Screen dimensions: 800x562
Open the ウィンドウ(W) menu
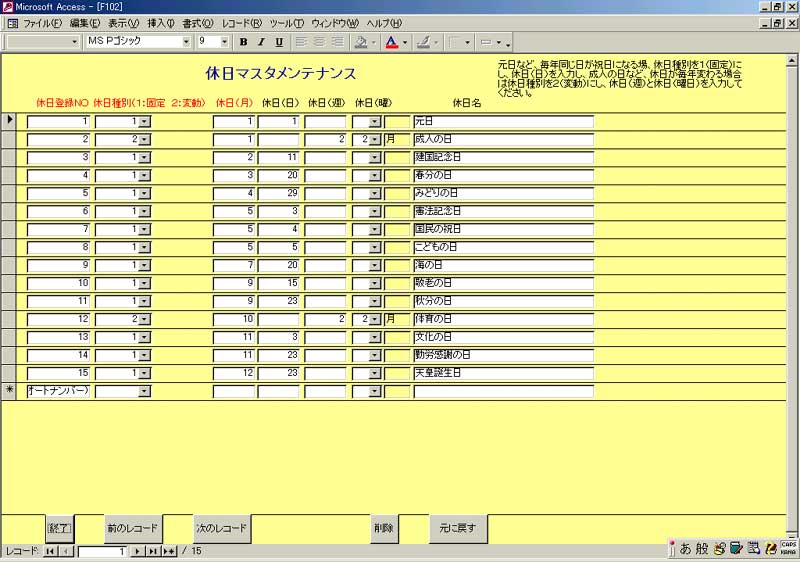(335, 23)
